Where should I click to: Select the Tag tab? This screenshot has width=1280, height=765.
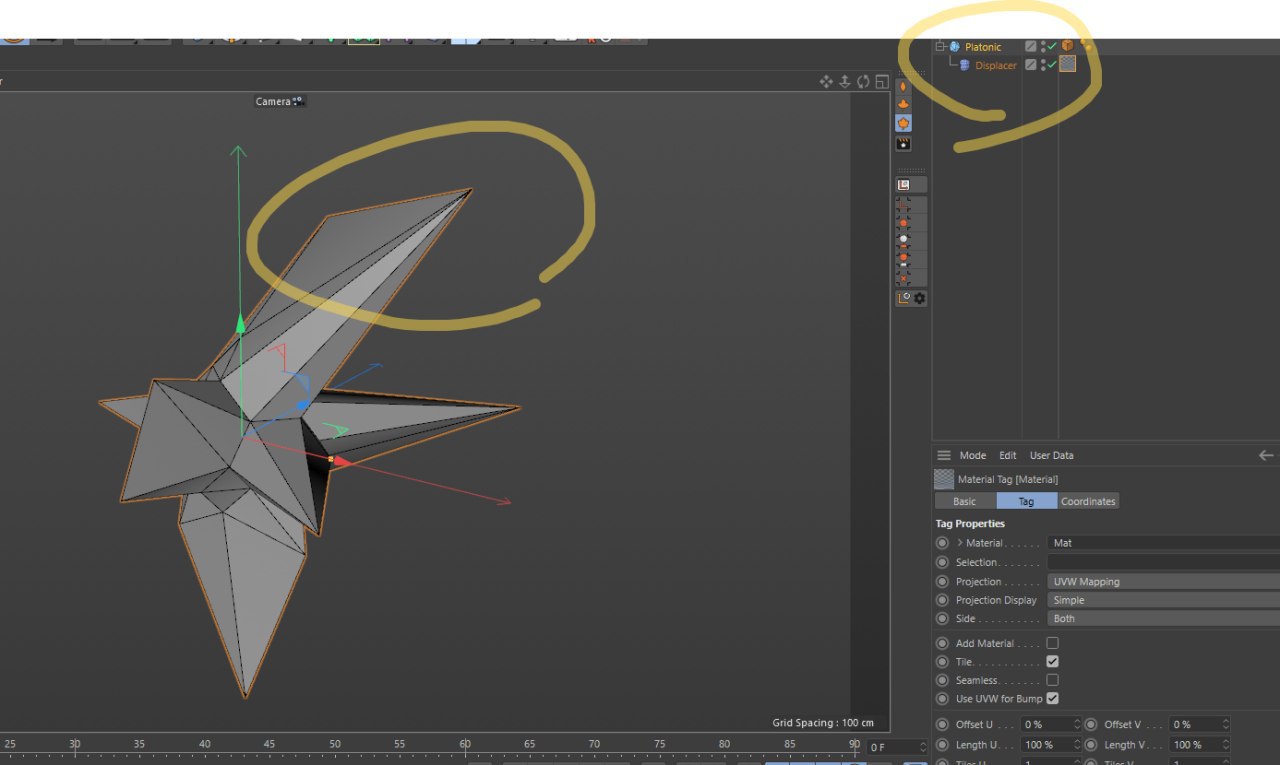point(1026,501)
